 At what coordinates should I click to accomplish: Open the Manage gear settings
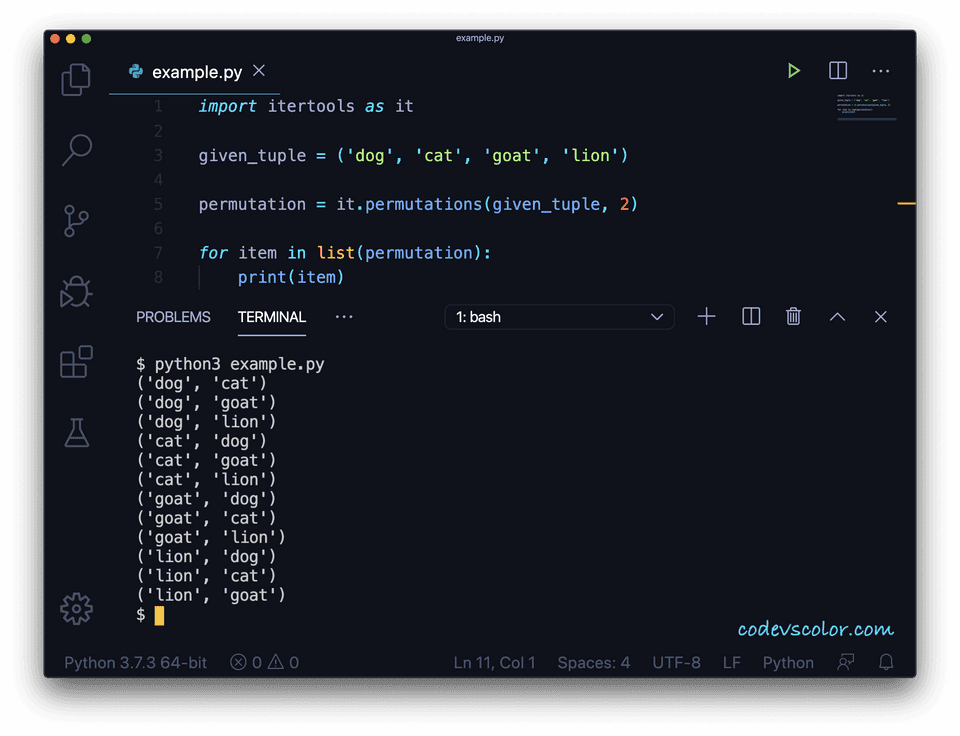76,608
